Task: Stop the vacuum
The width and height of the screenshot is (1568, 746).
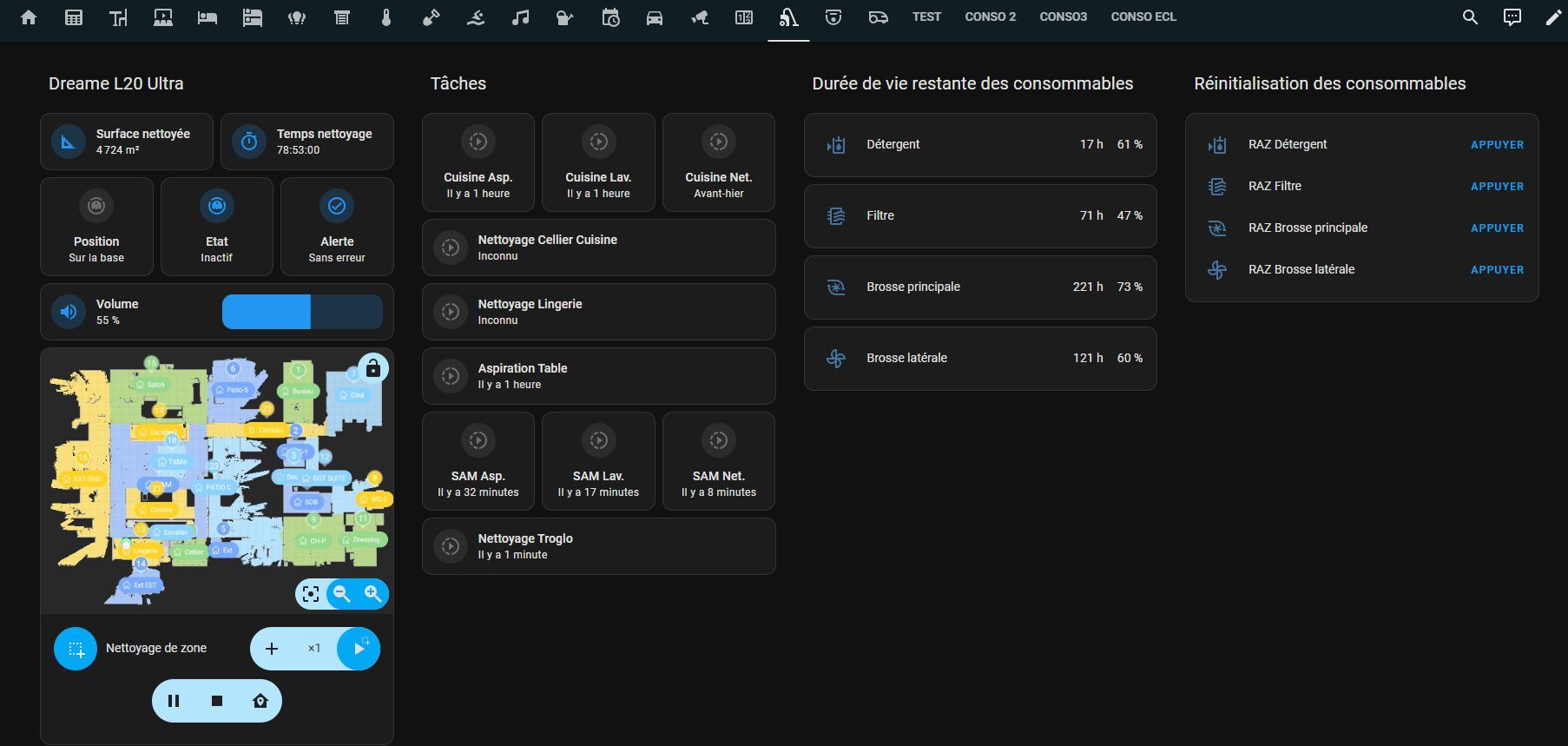Action: tap(217, 701)
